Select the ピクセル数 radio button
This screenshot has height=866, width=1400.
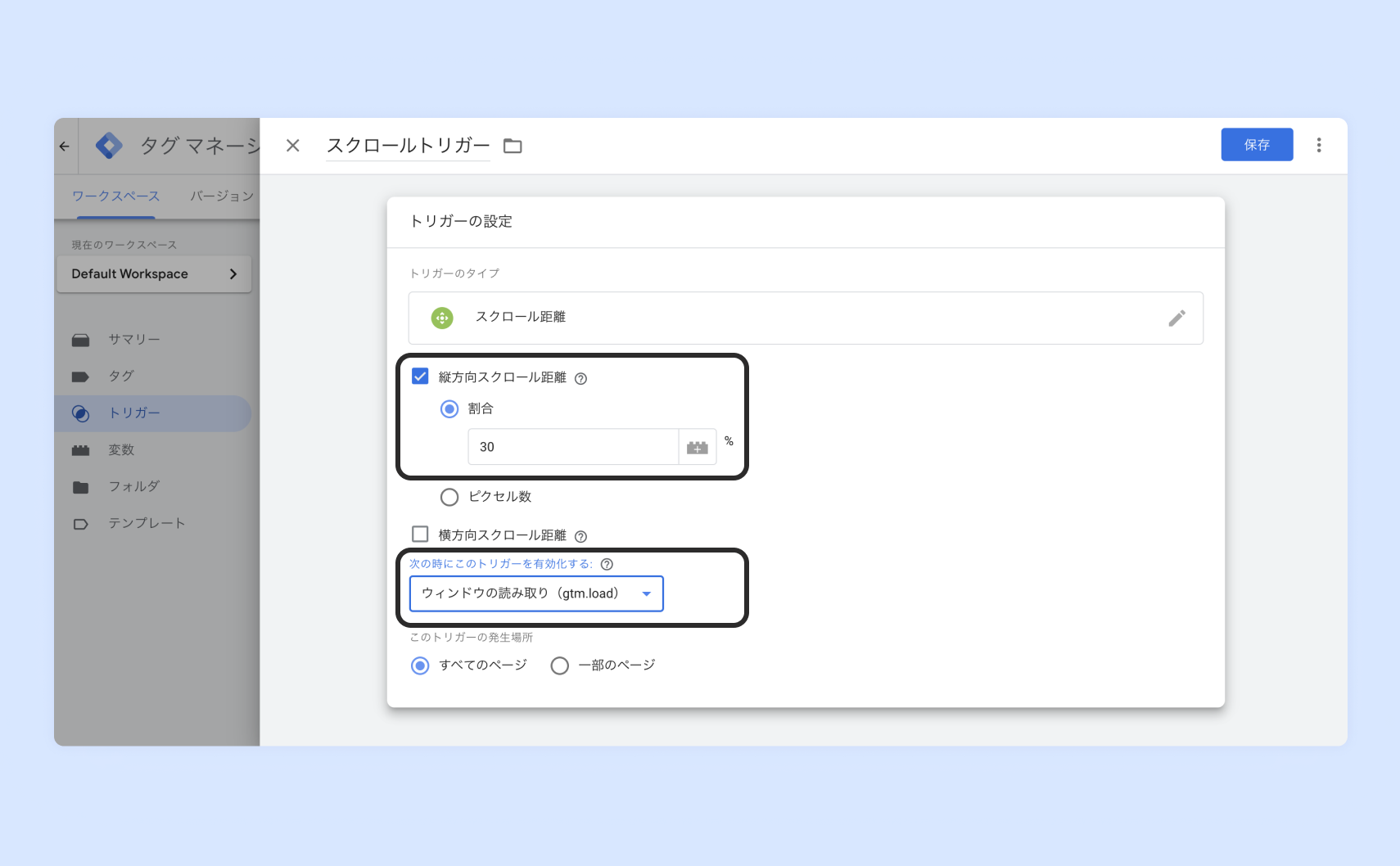point(449,497)
